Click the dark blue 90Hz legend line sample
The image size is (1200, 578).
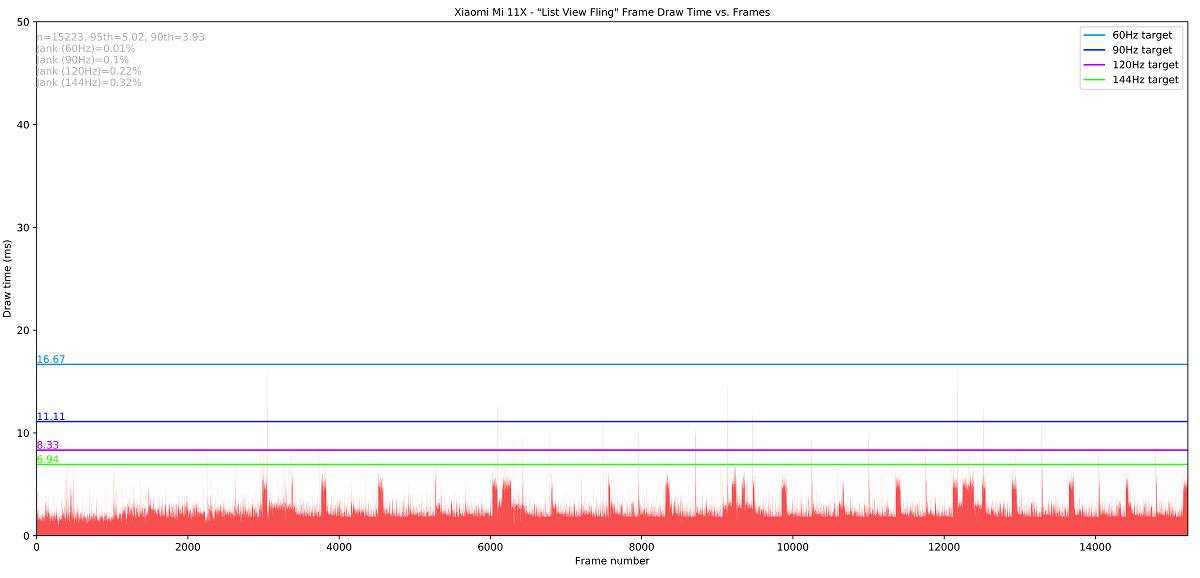tap(1094, 50)
